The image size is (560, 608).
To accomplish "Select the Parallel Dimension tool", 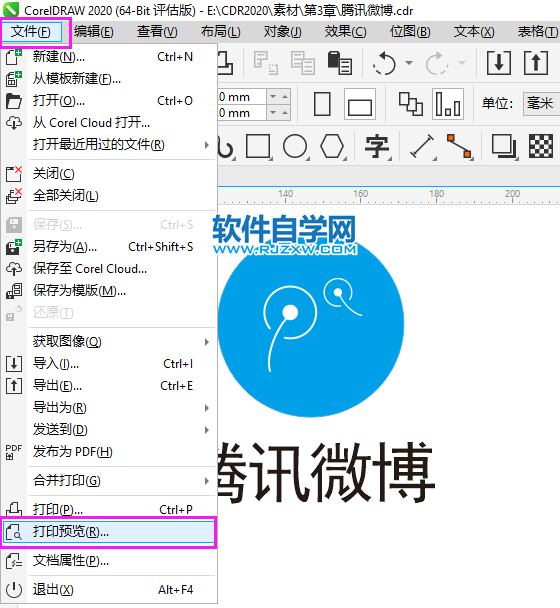I will click(x=422, y=146).
